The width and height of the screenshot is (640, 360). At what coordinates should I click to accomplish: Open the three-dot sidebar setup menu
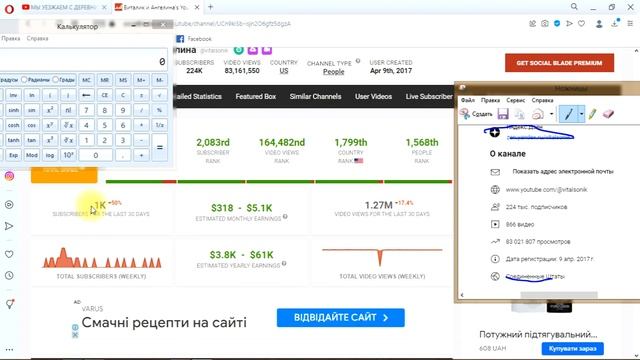tap(9, 349)
